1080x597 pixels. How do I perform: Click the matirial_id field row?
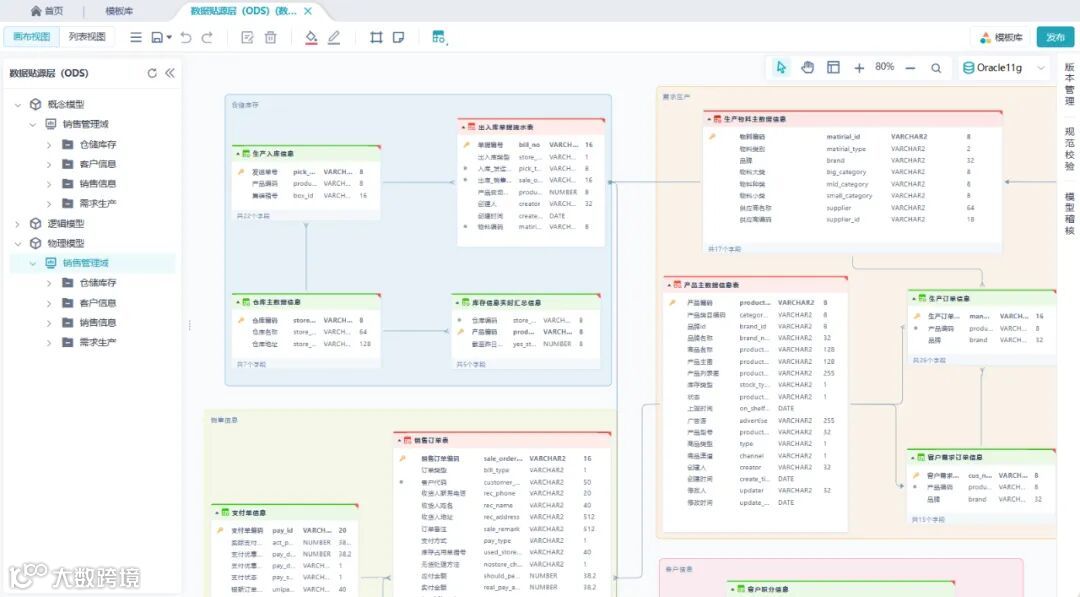pyautogui.click(x=853, y=136)
